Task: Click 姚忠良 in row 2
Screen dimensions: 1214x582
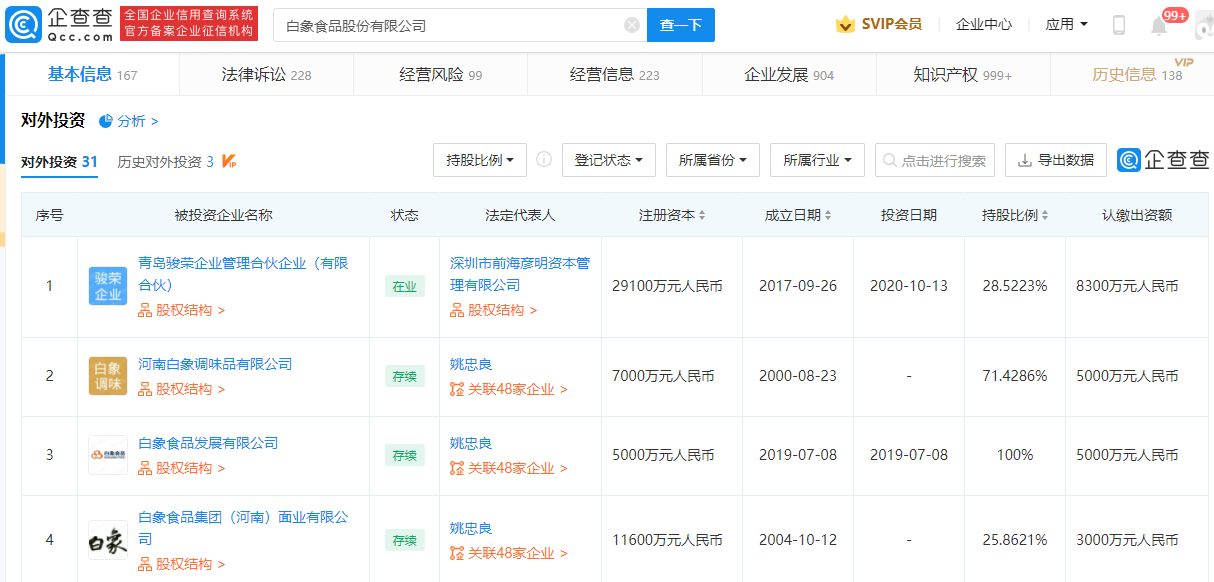Action: click(471, 364)
